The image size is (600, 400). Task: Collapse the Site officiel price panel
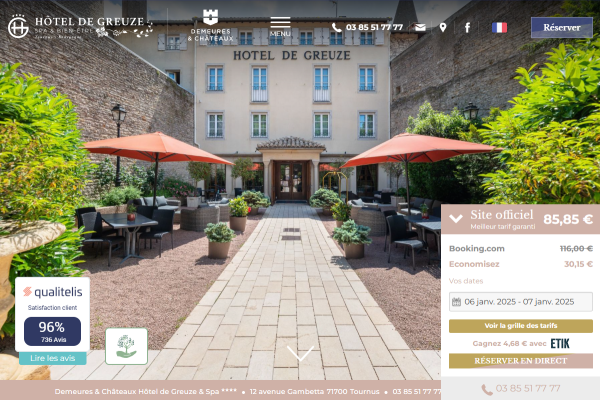[456, 219]
